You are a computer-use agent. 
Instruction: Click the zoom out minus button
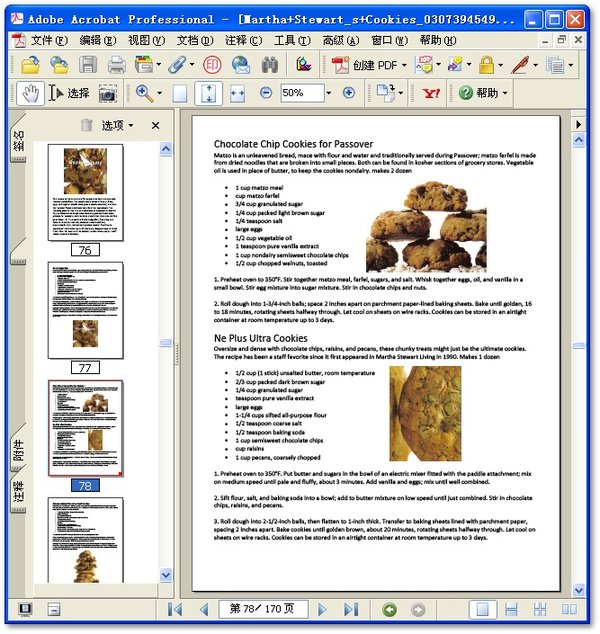pos(266,93)
